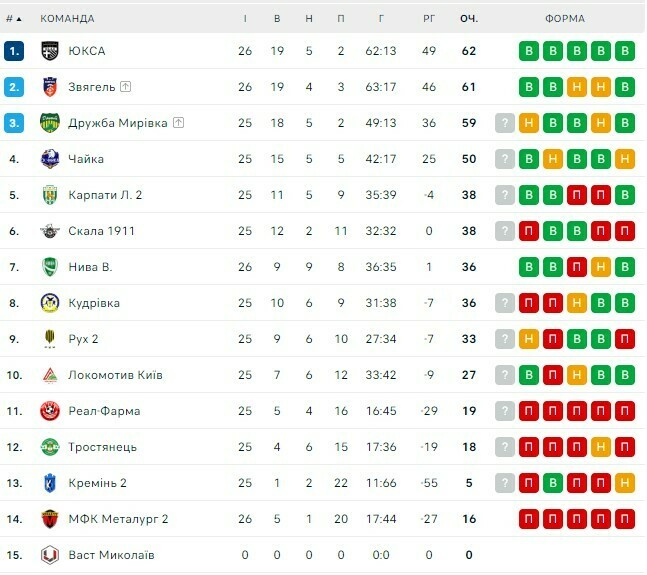Open the Скала 1911 team page
Image resolution: width=647 pixels, height=575 pixels.
pyautogui.click(x=101, y=231)
